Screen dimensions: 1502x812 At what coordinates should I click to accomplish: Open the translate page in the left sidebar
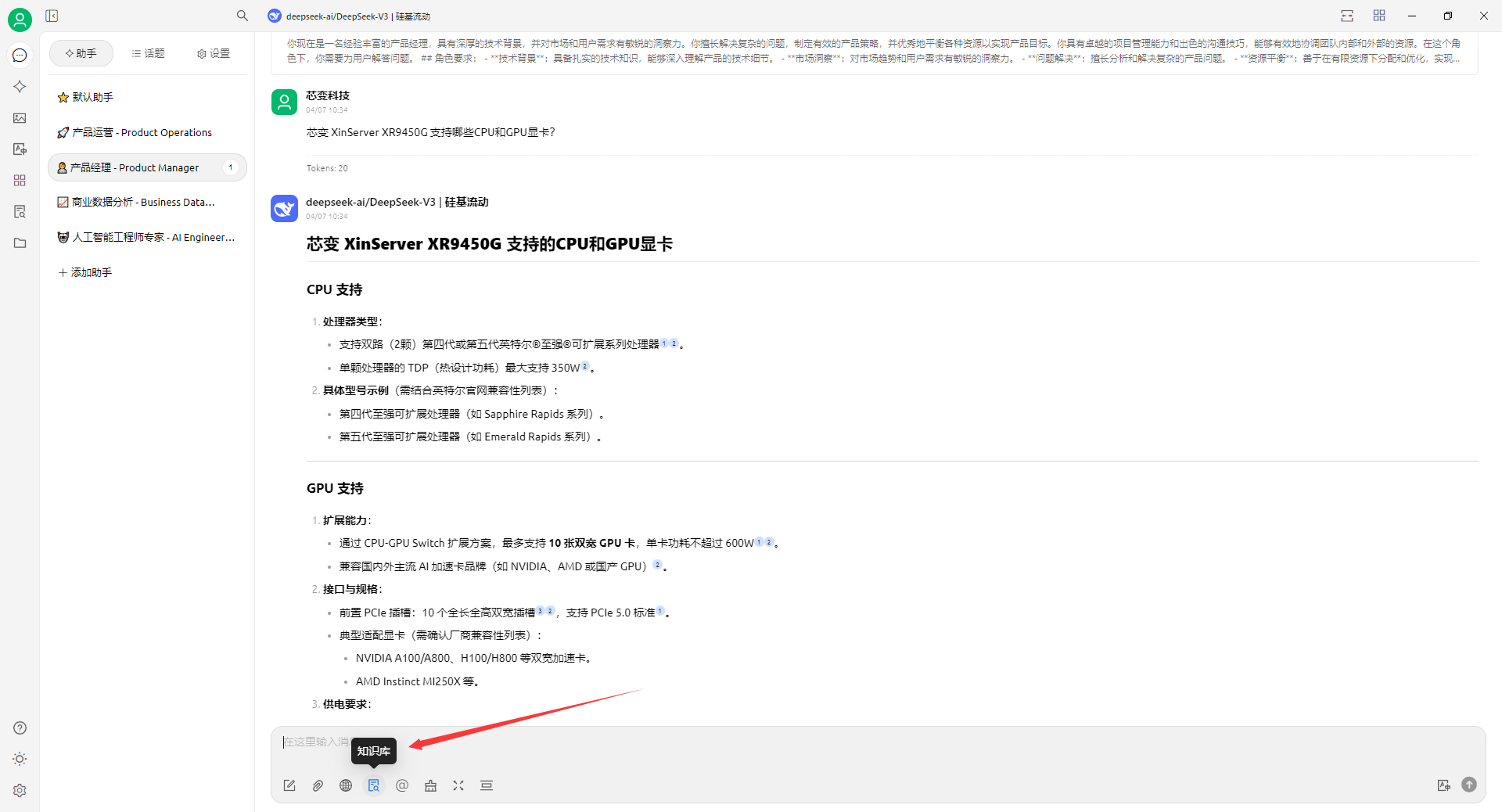(x=20, y=149)
